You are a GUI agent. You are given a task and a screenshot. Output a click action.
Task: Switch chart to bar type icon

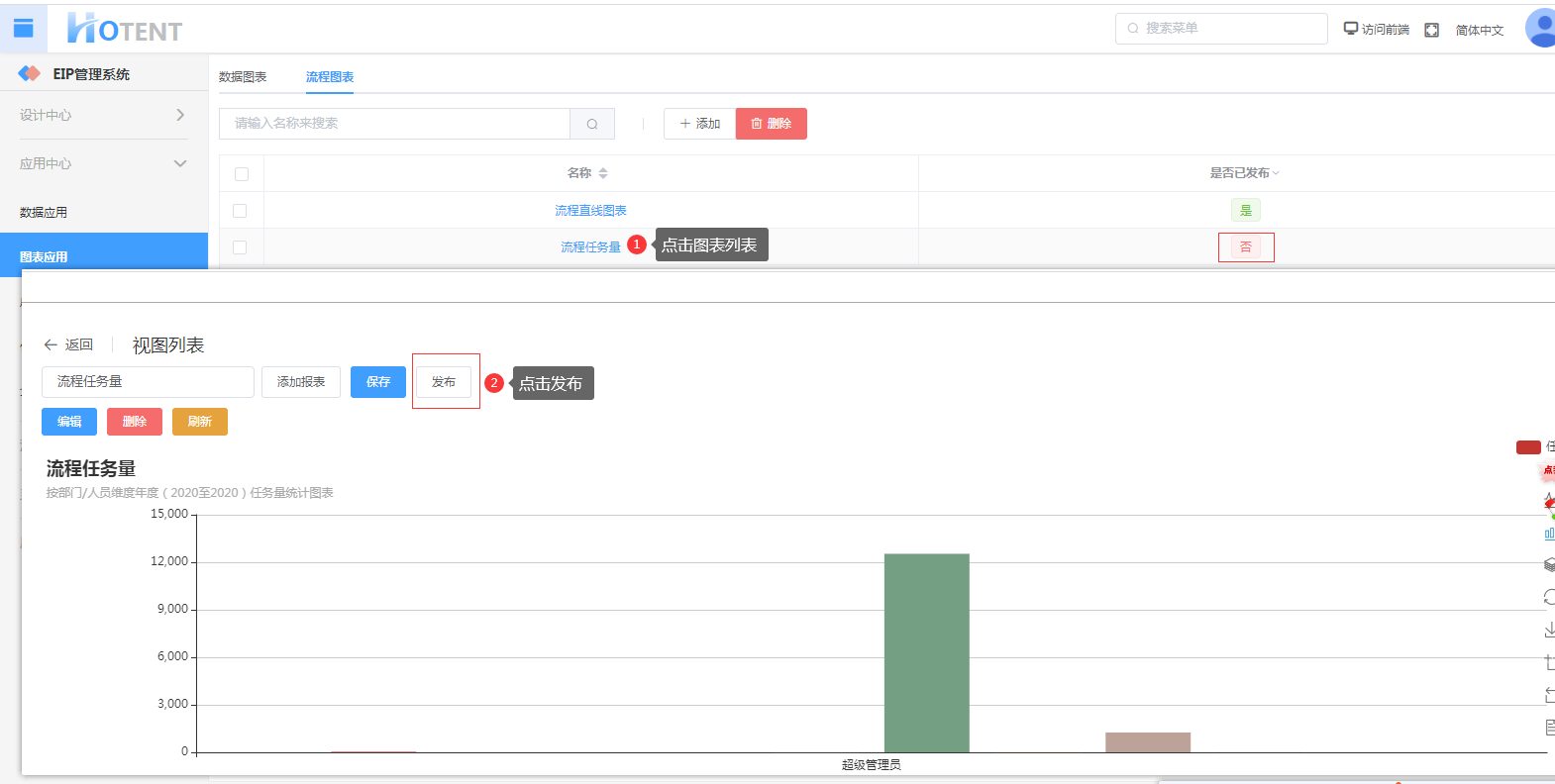1549,534
